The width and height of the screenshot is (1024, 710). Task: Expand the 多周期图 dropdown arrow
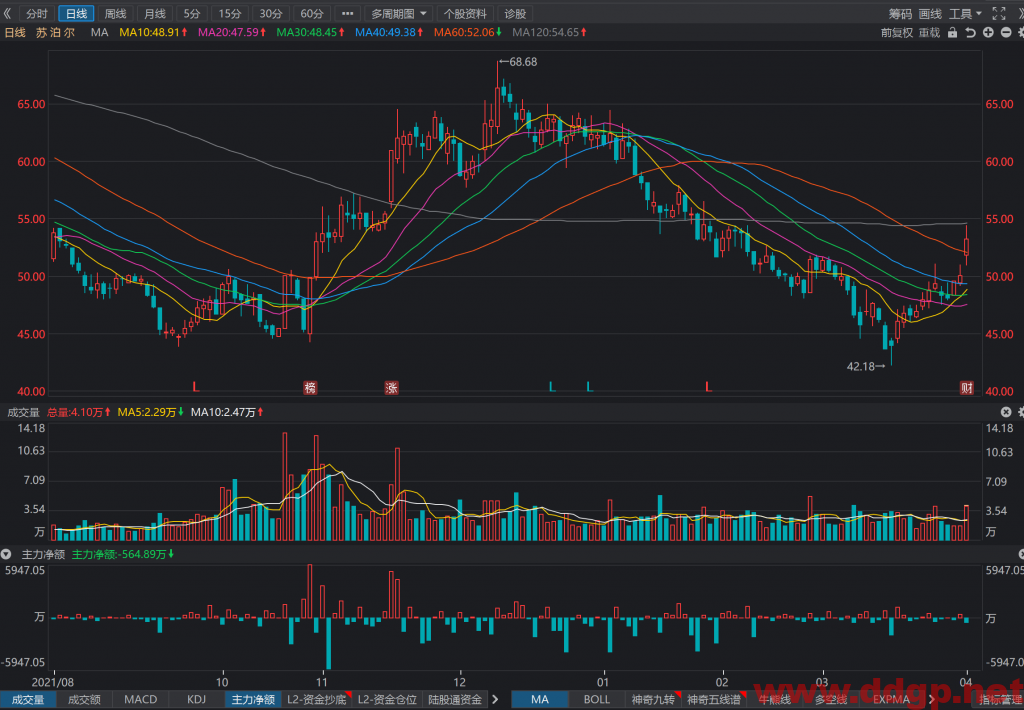423,14
